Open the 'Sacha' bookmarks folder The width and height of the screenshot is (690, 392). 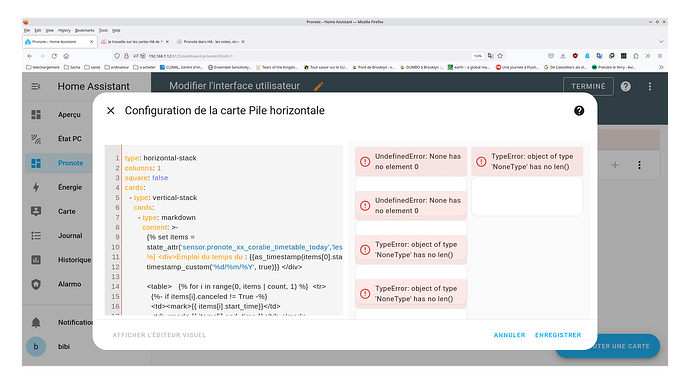click(x=72, y=67)
